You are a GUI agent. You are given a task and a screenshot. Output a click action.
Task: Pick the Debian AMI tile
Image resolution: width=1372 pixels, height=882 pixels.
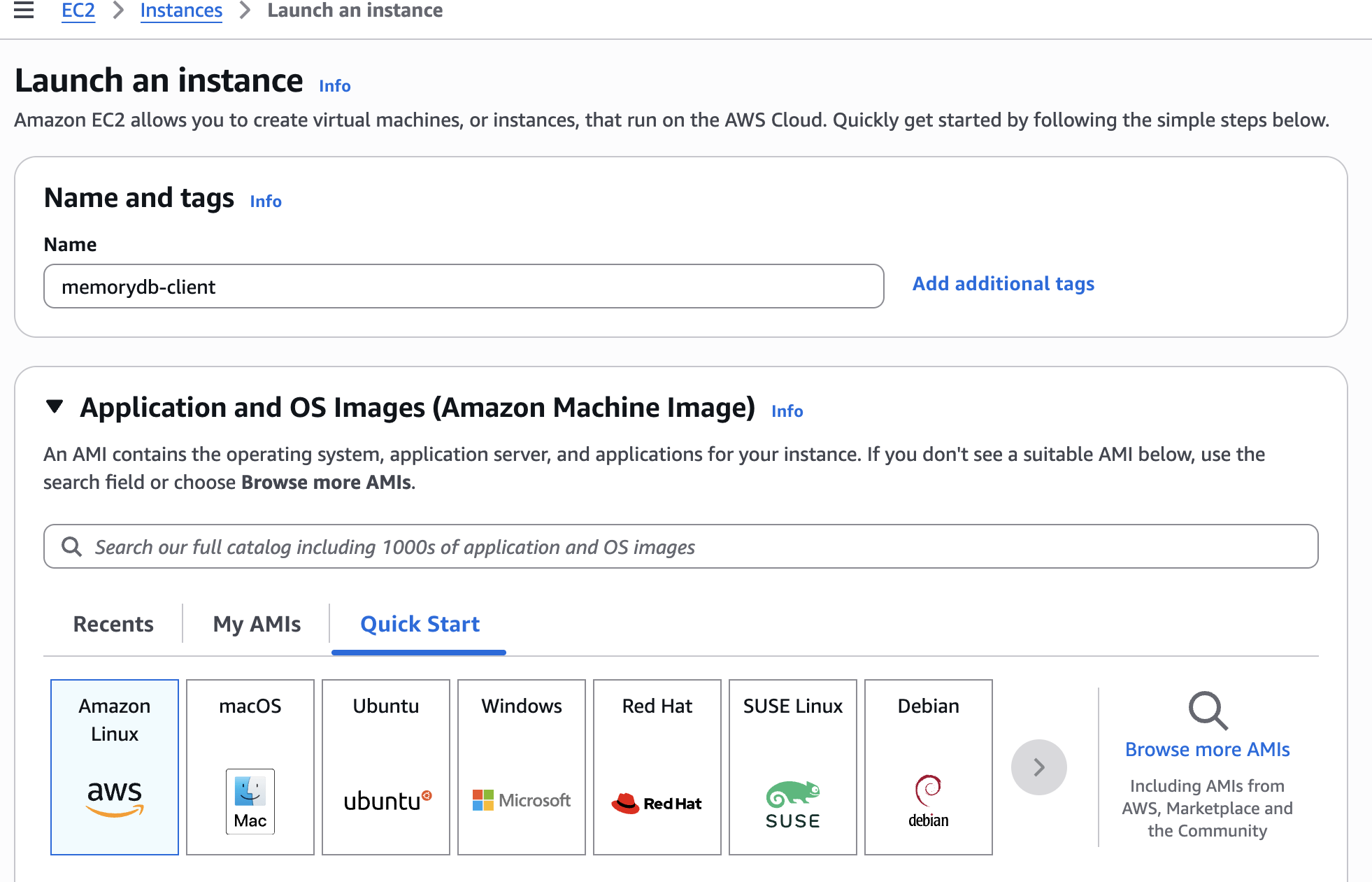(929, 767)
